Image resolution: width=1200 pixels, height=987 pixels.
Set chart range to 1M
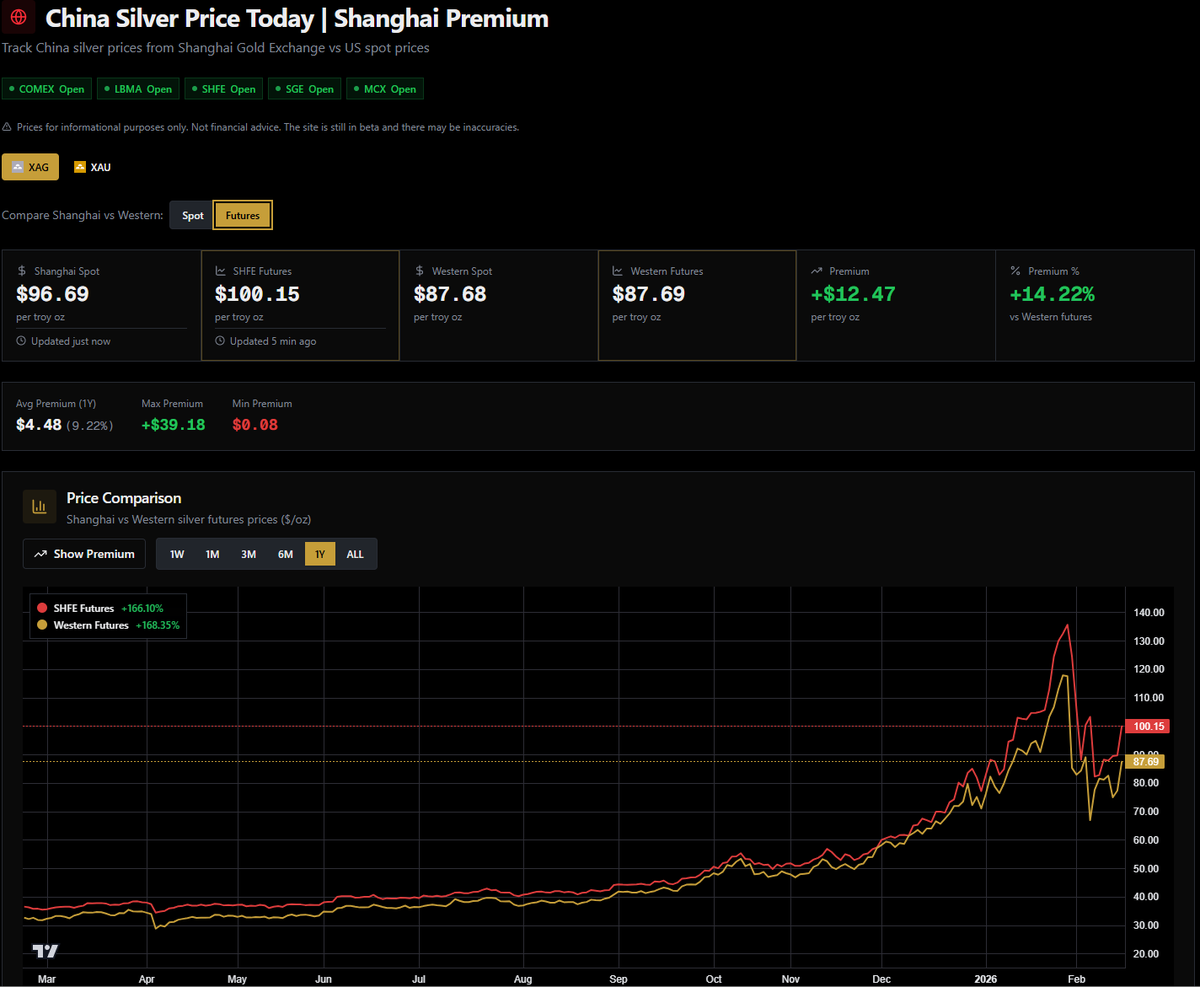[x=213, y=554]
